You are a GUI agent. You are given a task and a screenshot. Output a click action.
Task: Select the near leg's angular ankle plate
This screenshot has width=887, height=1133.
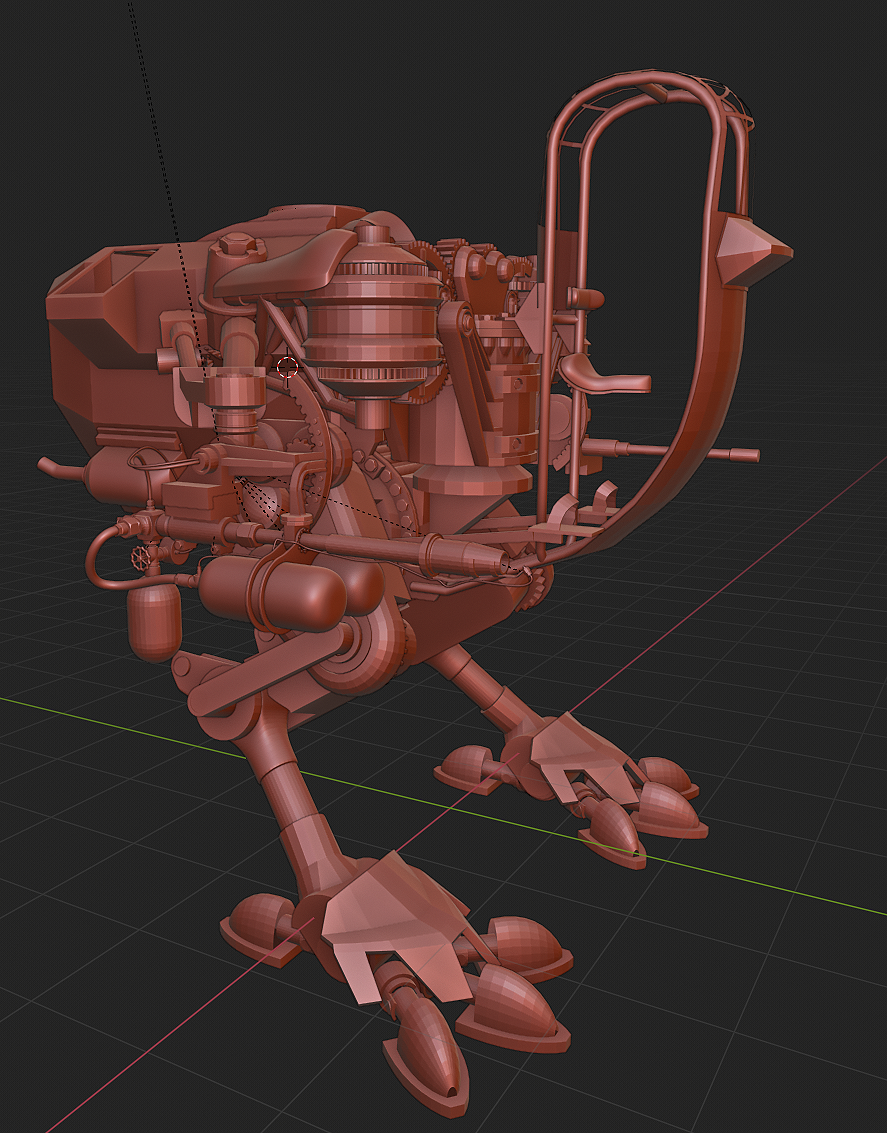394,926
